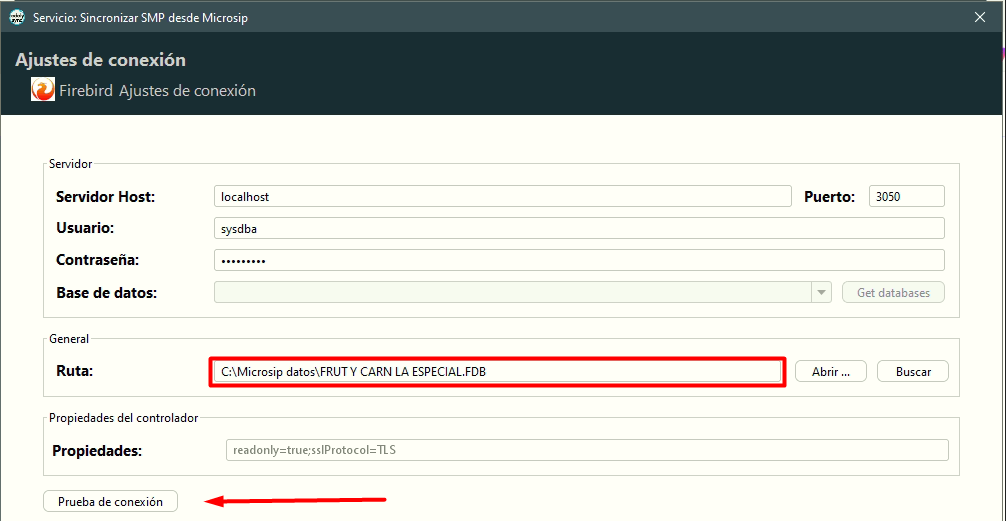Click the 'Base de datos:' label
The height and width of the screenshot is (521, 1006).
[x=107, y=293]
